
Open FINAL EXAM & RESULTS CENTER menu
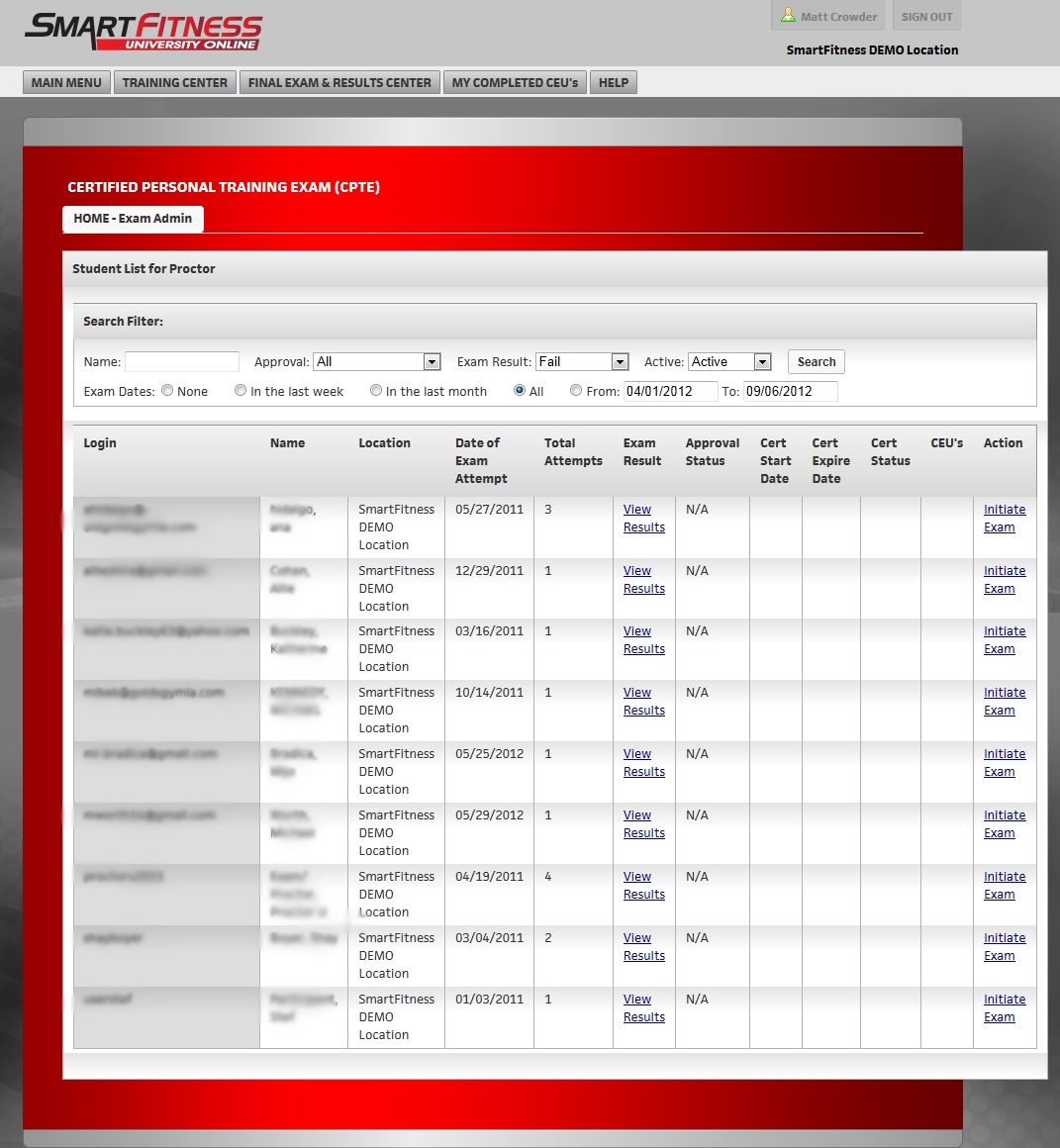pos(339,83)
